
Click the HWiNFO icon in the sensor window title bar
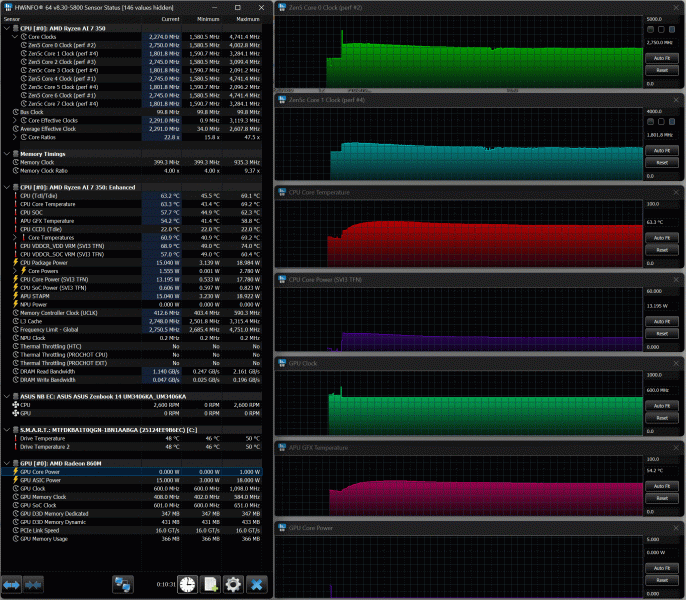[8, 7]
